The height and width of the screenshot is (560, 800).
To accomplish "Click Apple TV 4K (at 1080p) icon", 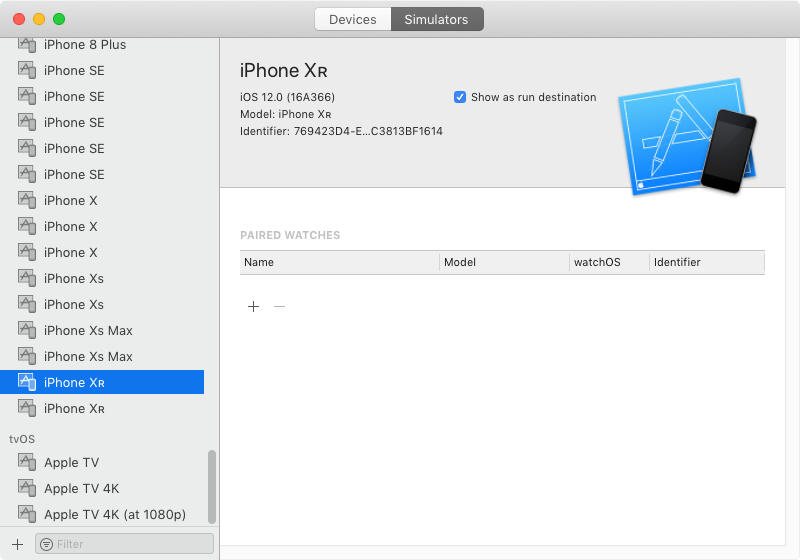I will pyautogui.click(x=27, y=514).
